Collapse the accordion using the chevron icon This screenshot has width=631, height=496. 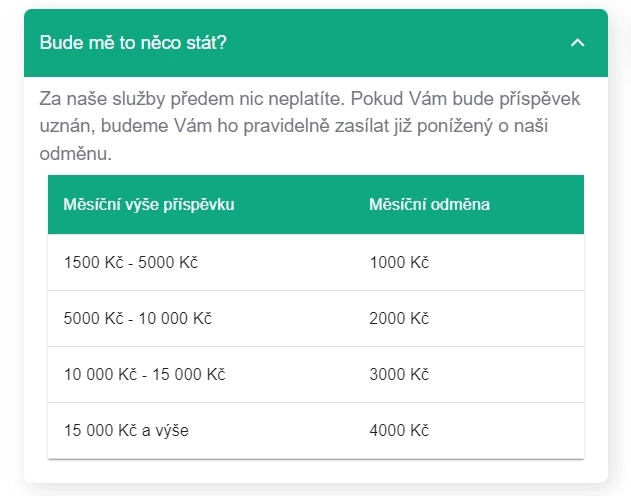[576, 43]
